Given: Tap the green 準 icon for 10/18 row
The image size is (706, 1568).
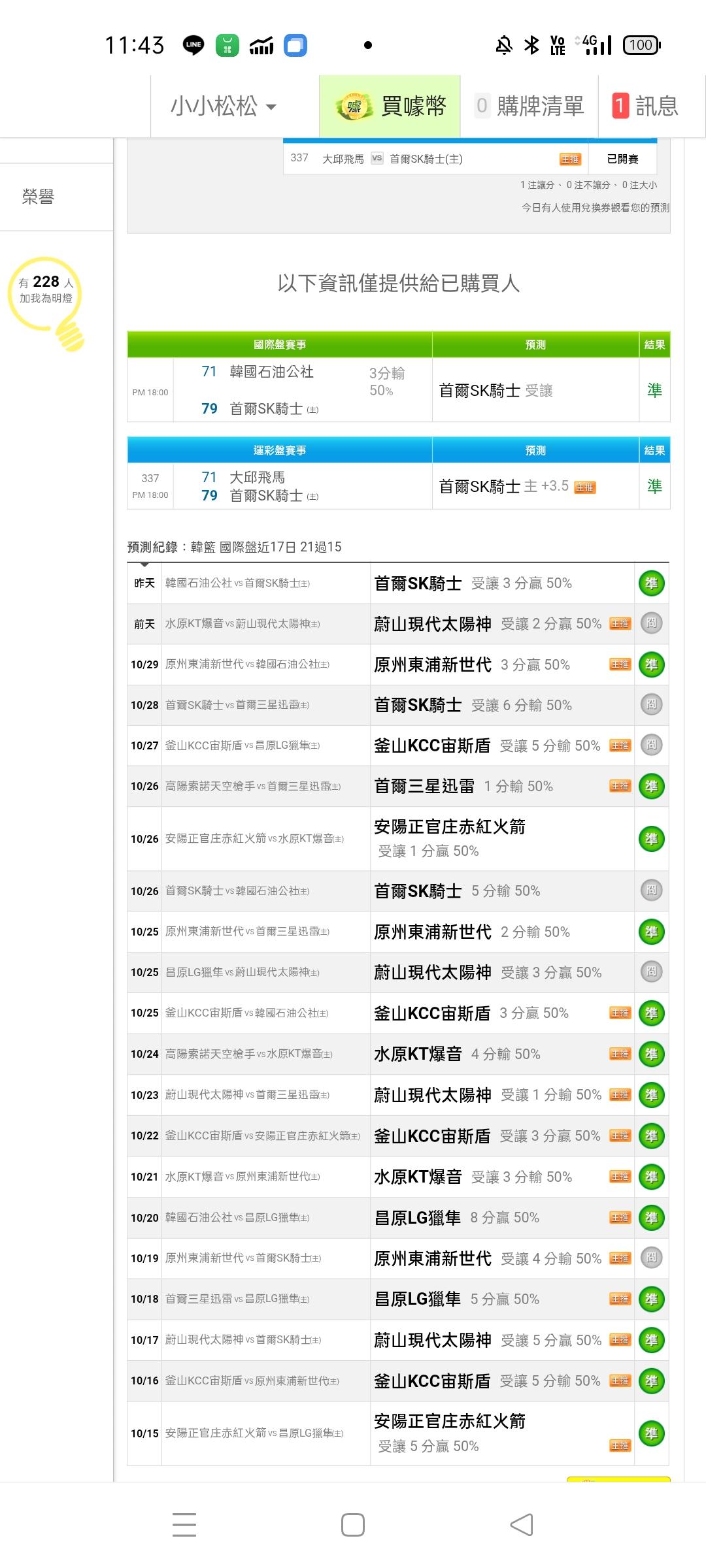Looking at the screenshot, I should [651, 1299].
